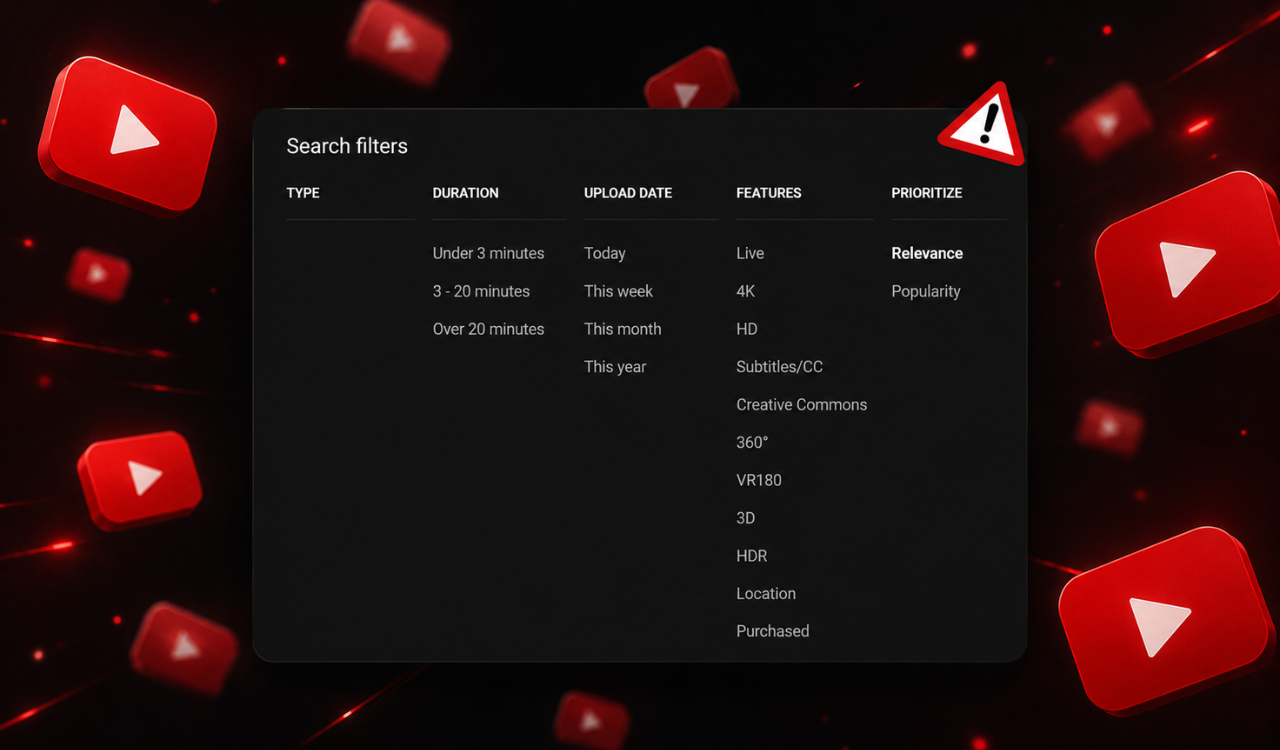Click the PRIORITIZE column header
Viewport: 1280px width, 750px height.
point(927,193)
